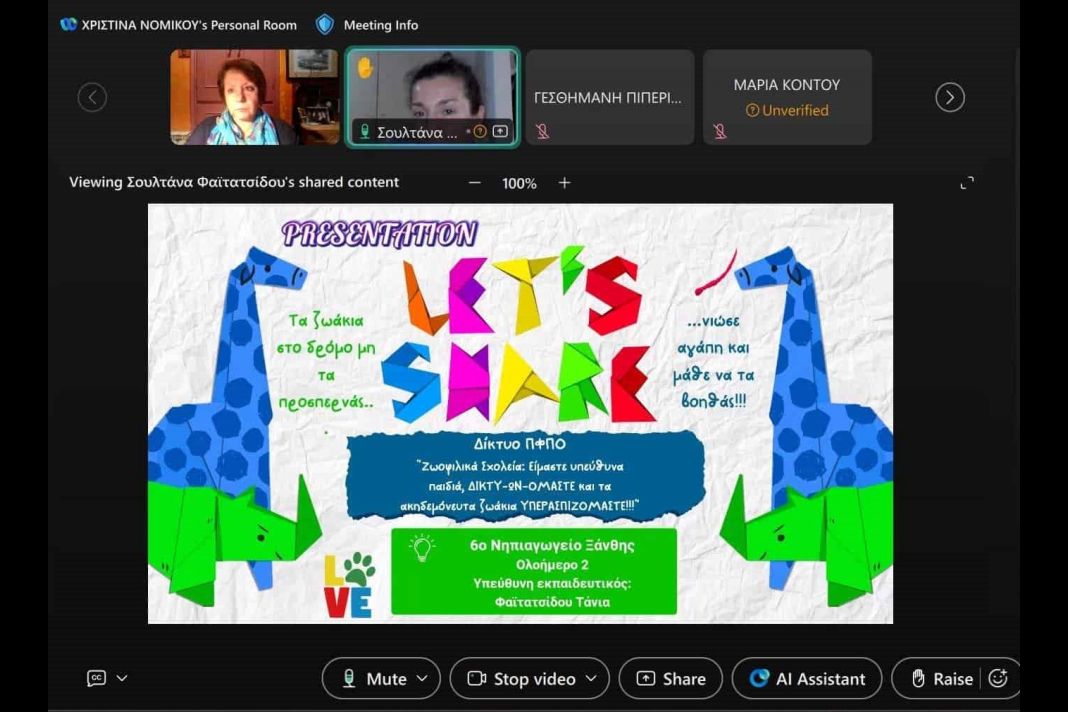Mute the microphone

click(374, 679)
